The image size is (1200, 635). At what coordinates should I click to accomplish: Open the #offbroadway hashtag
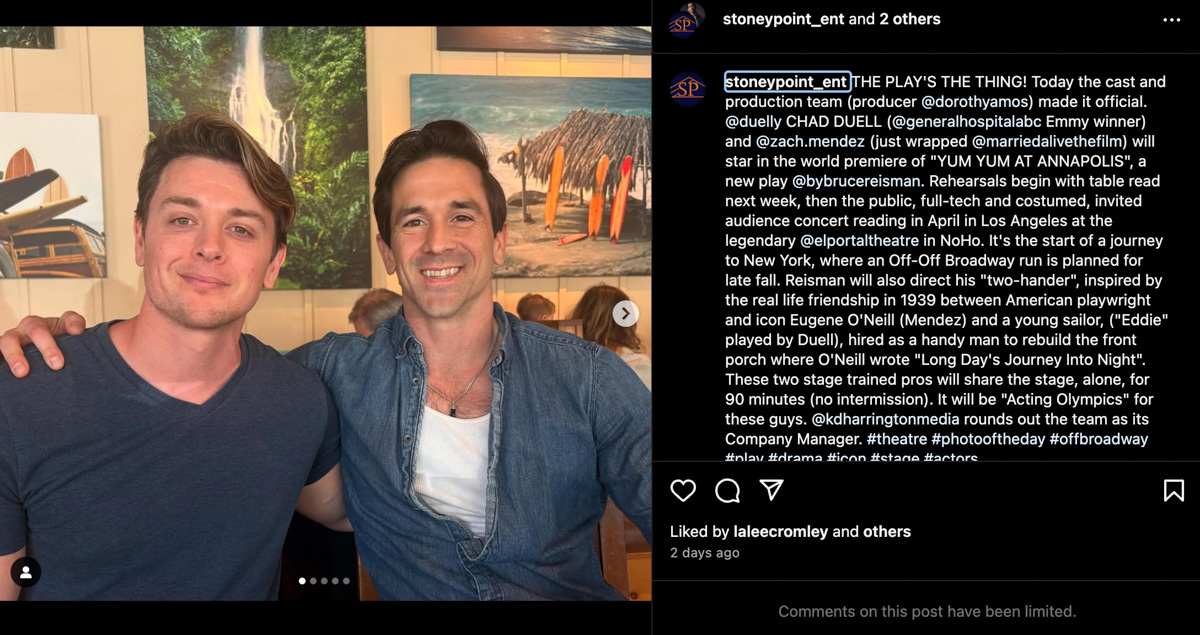tap(1098, 439)
